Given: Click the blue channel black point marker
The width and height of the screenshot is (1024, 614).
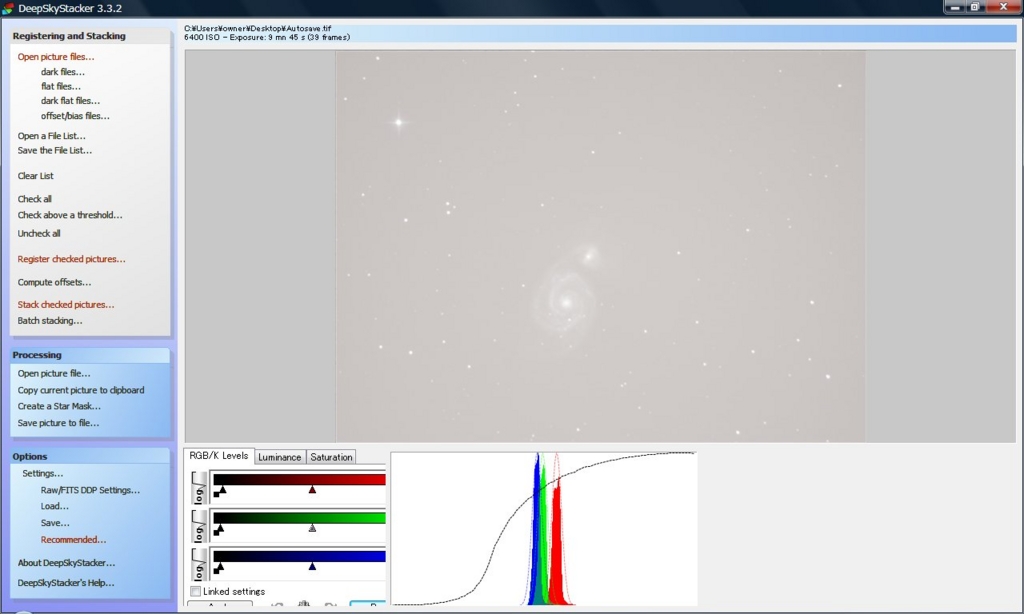Looking at the screenshot, I should click(x=220, y=568).
